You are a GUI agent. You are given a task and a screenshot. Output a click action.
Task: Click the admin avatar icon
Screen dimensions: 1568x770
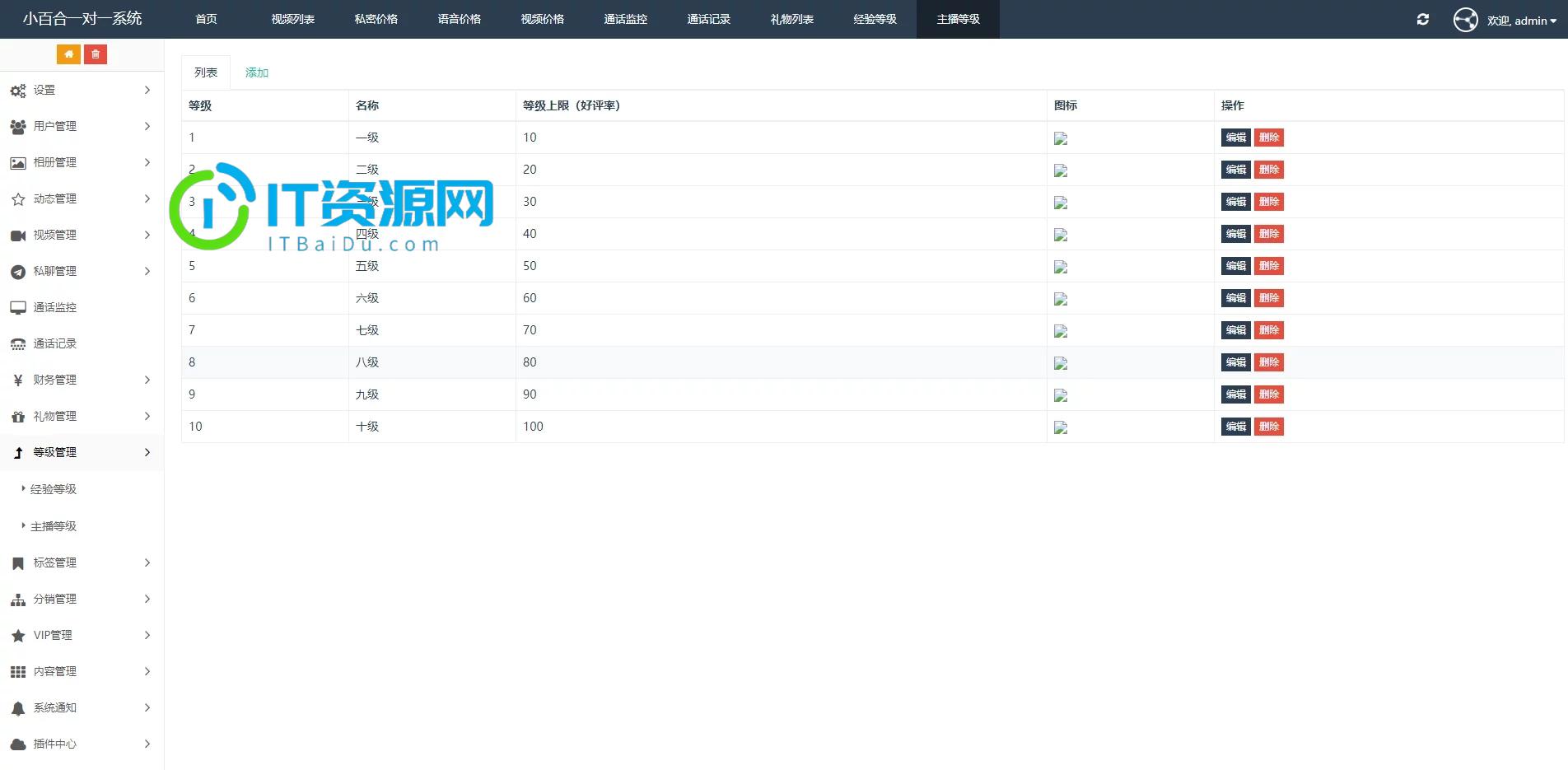point(1466,20)
